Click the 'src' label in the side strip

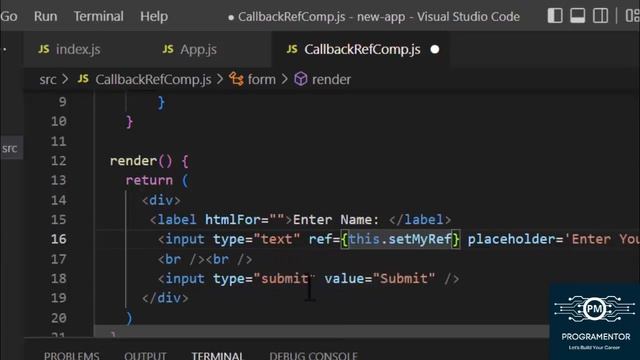10,148
